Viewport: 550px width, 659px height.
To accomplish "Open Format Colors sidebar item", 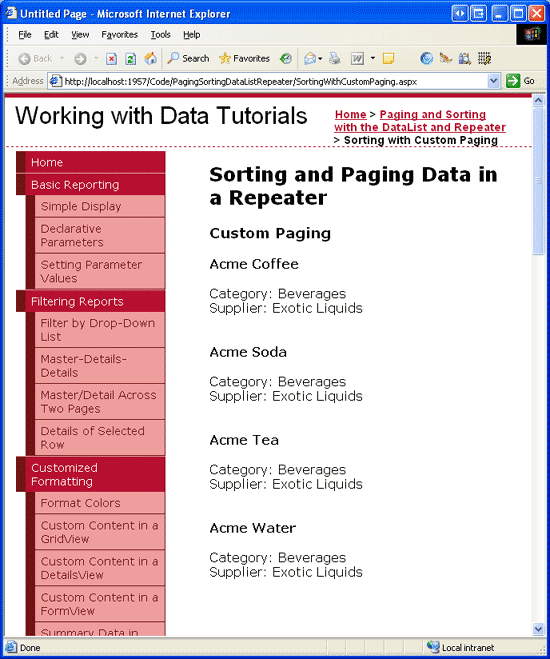I will (100, 503).
